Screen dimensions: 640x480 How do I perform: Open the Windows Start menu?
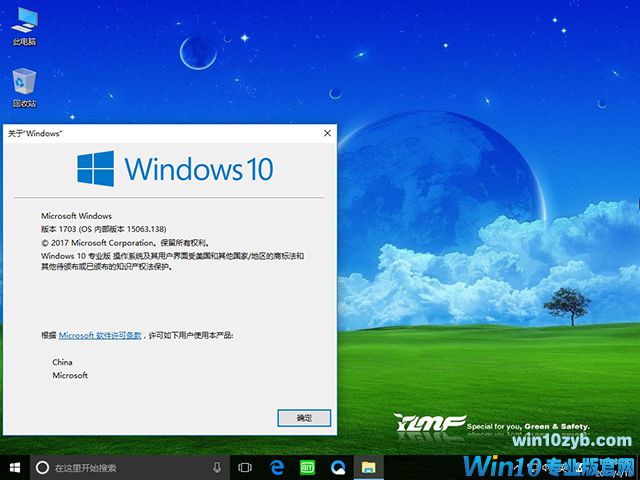(x=15, y=467)
